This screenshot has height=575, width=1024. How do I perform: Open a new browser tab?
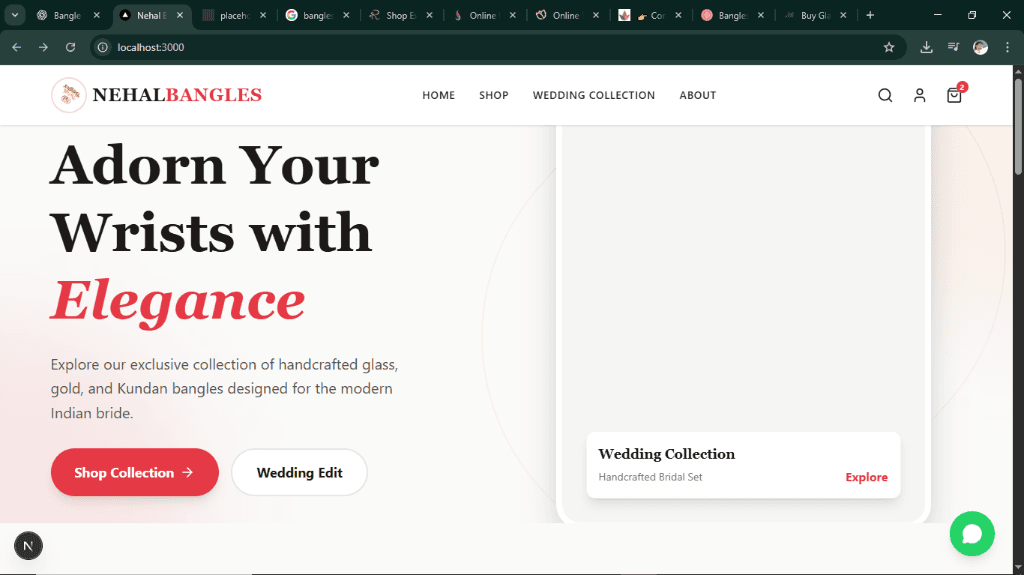tap(870, 15)
